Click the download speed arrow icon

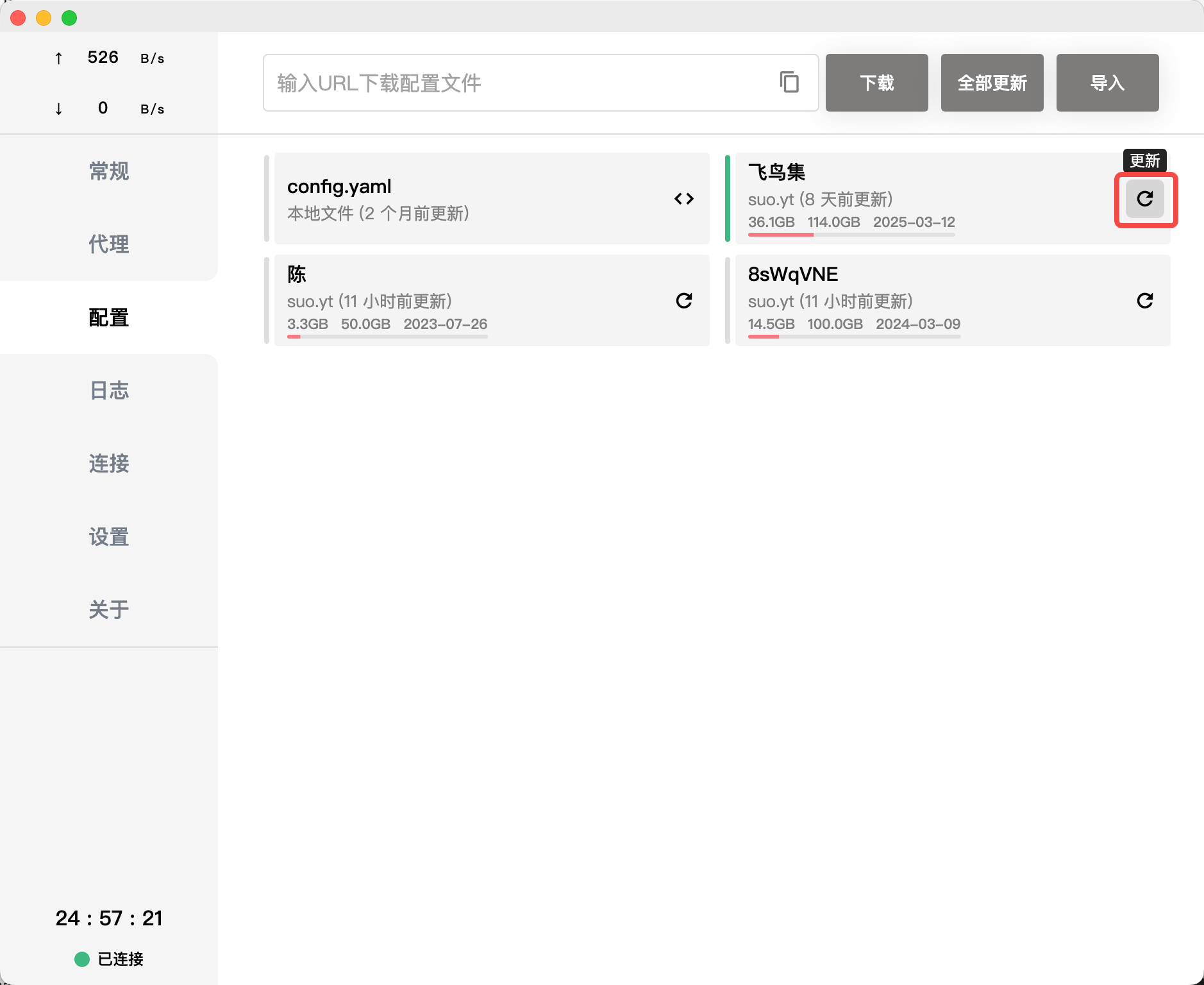click(x=59, y=108)
